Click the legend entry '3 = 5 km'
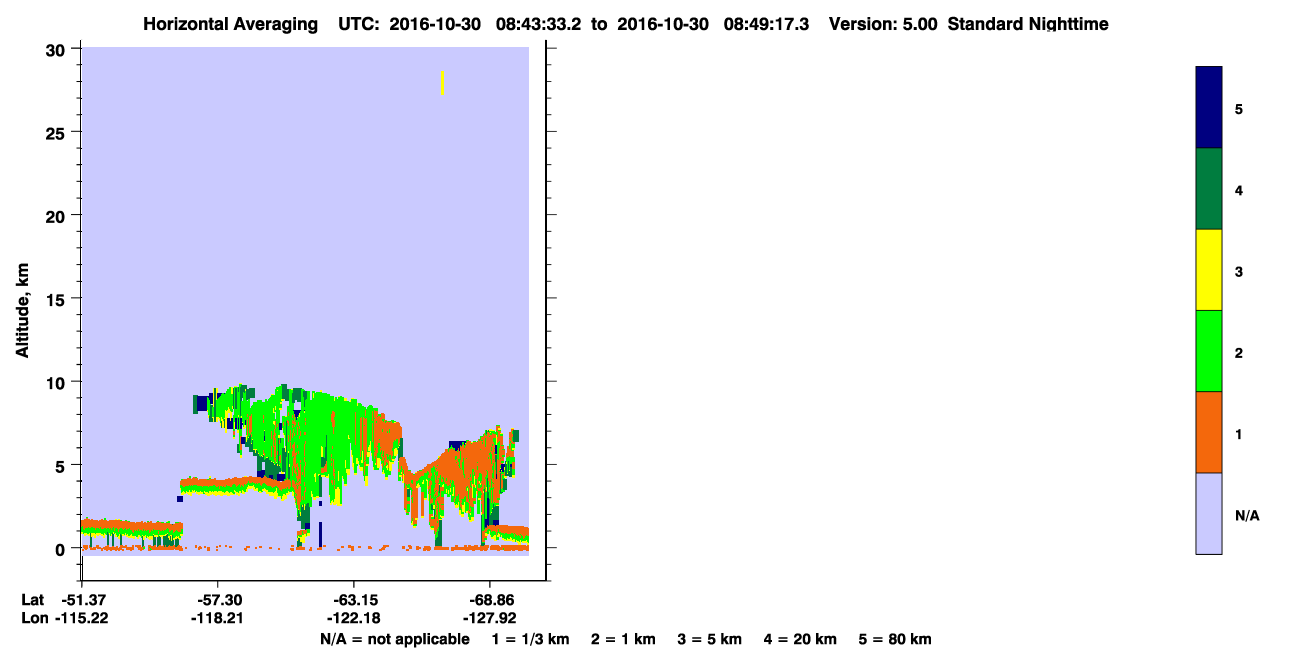The image size is (1300, 667). [710, 639]
